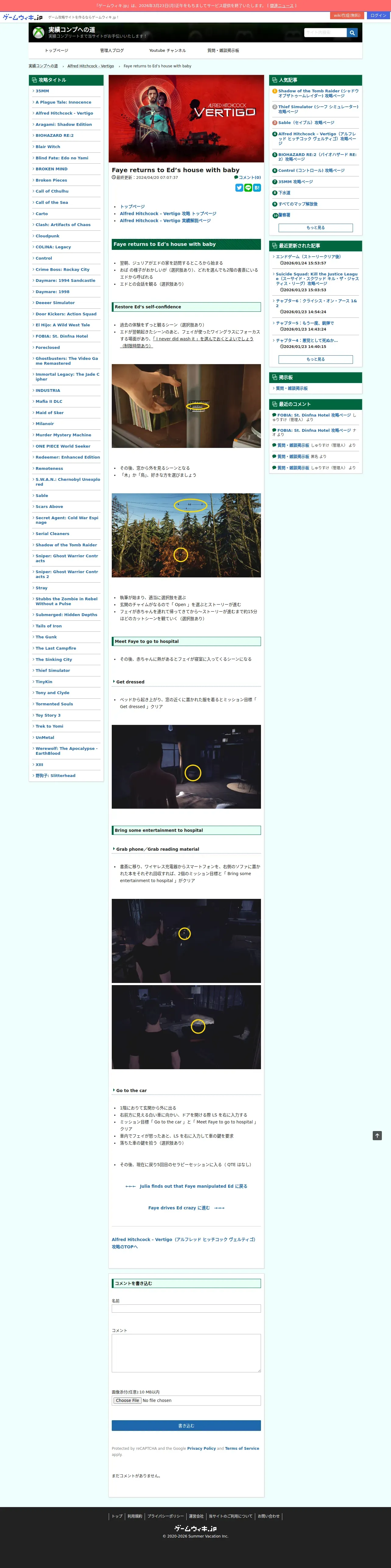
Task: Click Vertigo game banner image
Action: click(186, 118)
